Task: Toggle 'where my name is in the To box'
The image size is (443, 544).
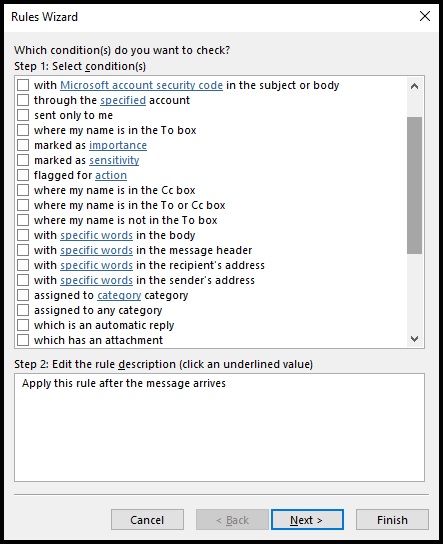Action: click(23, 130)
